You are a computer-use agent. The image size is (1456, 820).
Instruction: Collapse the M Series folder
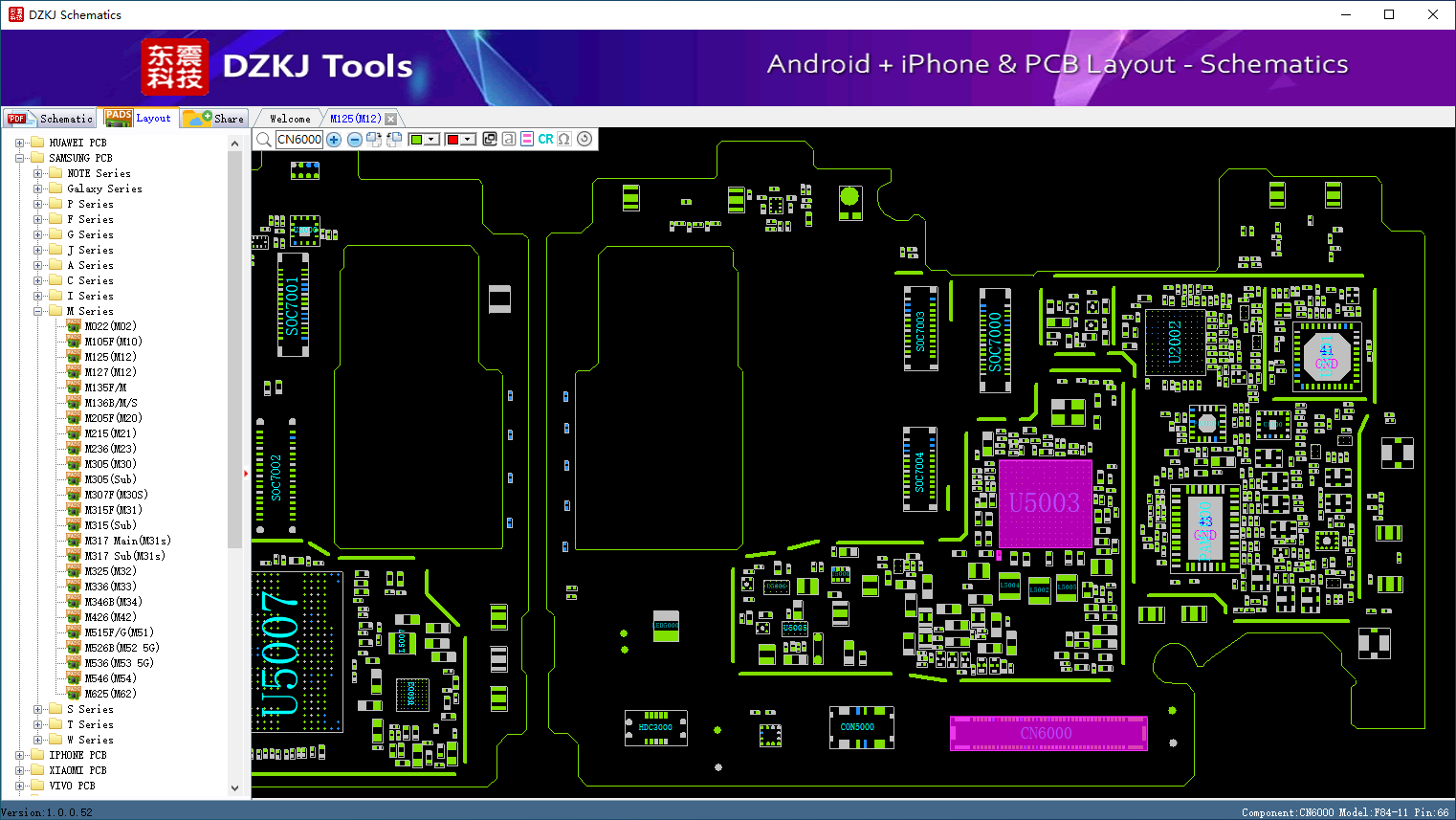[38, 311]
